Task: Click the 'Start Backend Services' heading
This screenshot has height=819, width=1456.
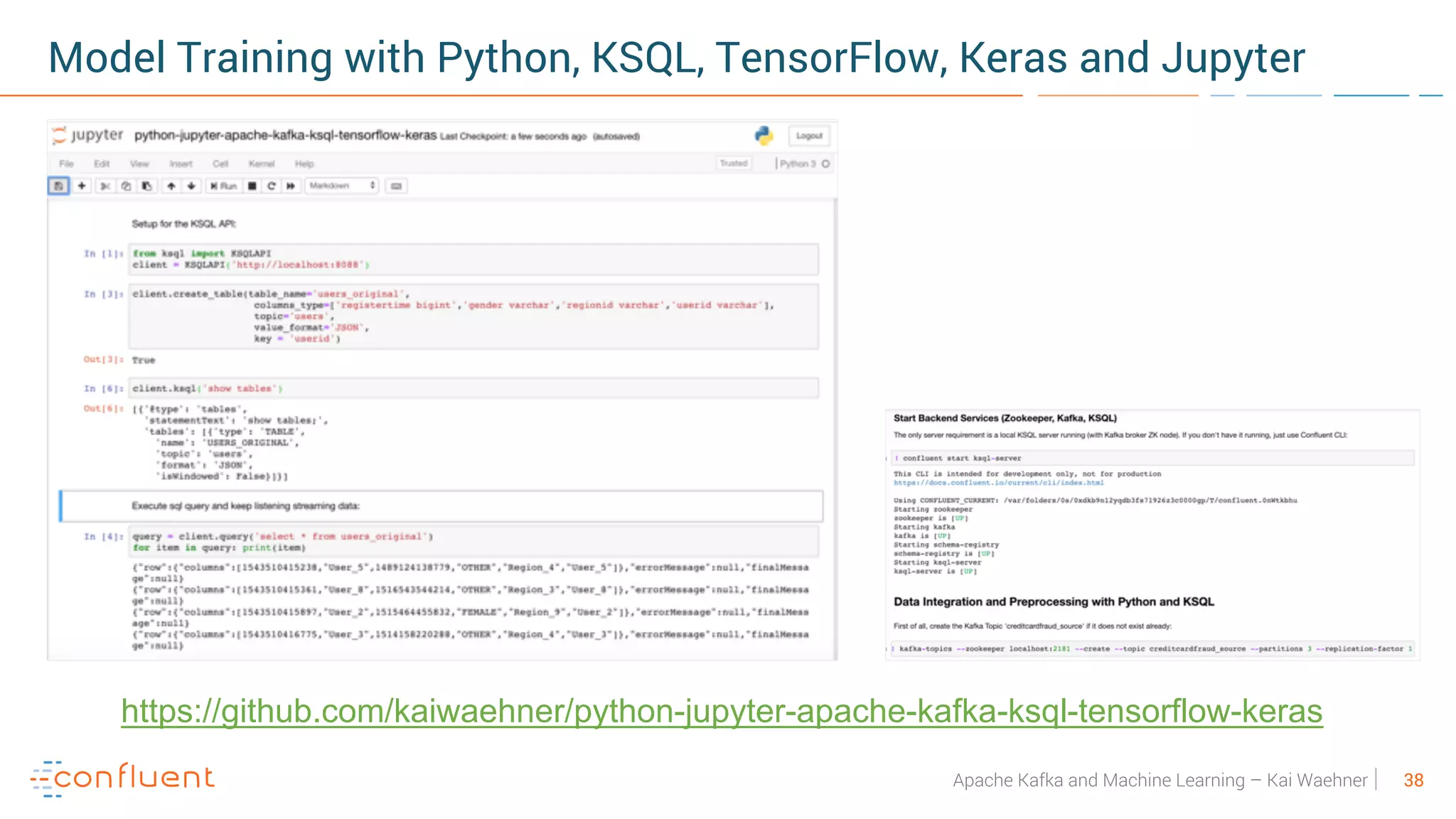Action: click(x=1005, y=418)
